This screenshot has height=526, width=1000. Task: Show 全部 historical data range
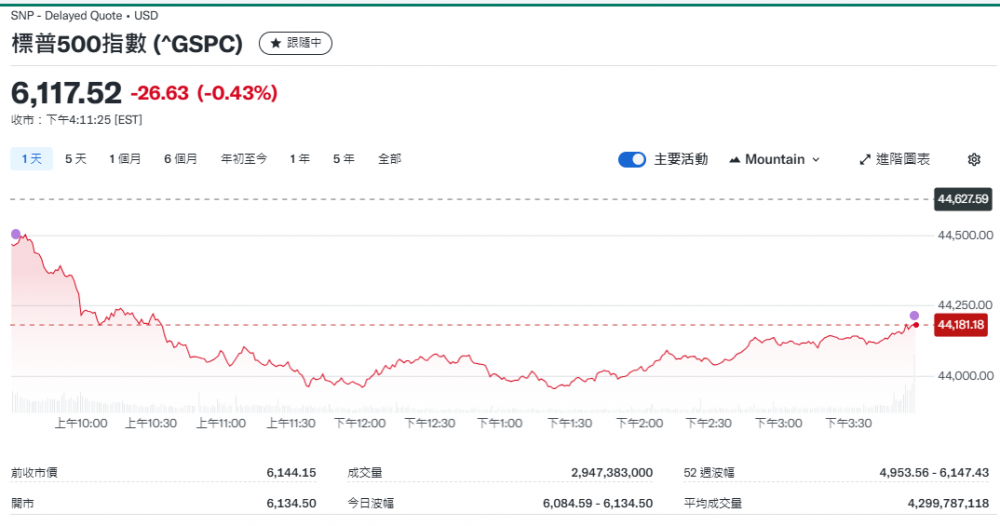click(389, 159)
